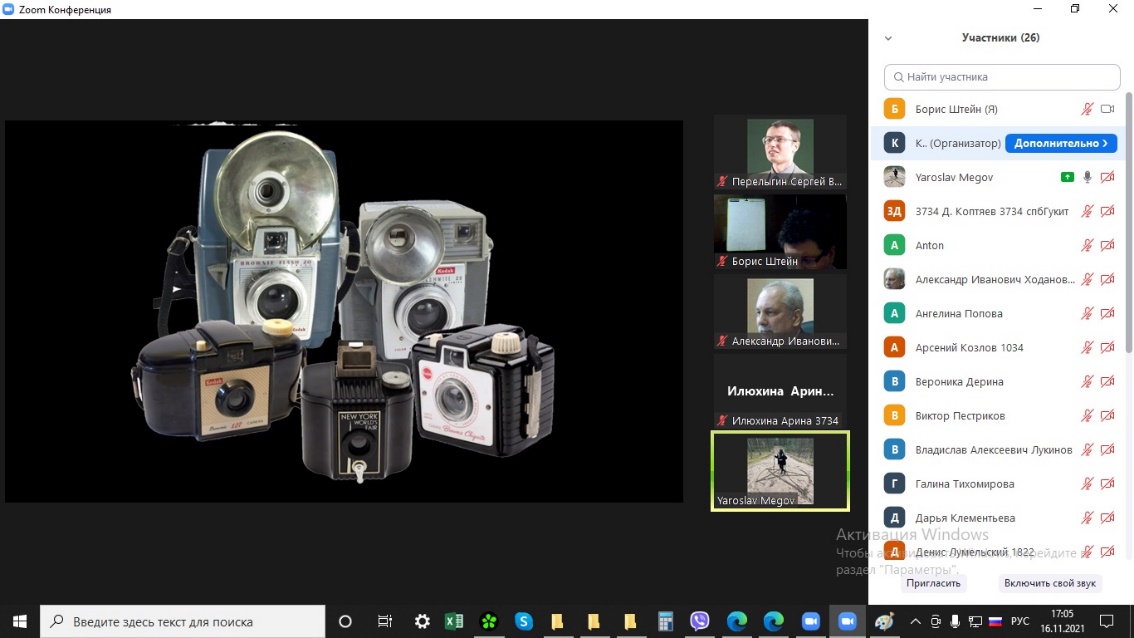Image resolution: width=1134 pixels, height=638 pixels.
Task: Select the Дарья Клементьева participant name
Action: tap(965, 518)
